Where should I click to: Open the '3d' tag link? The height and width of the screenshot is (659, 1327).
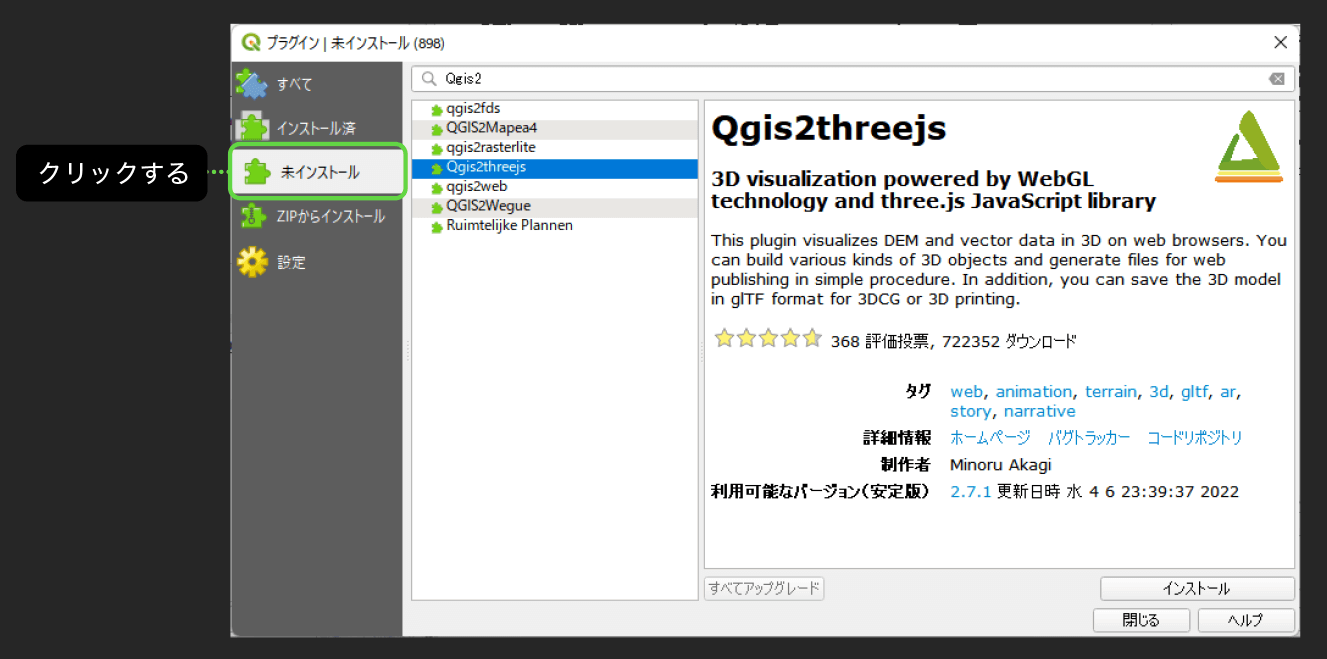tap(1158, 392)
